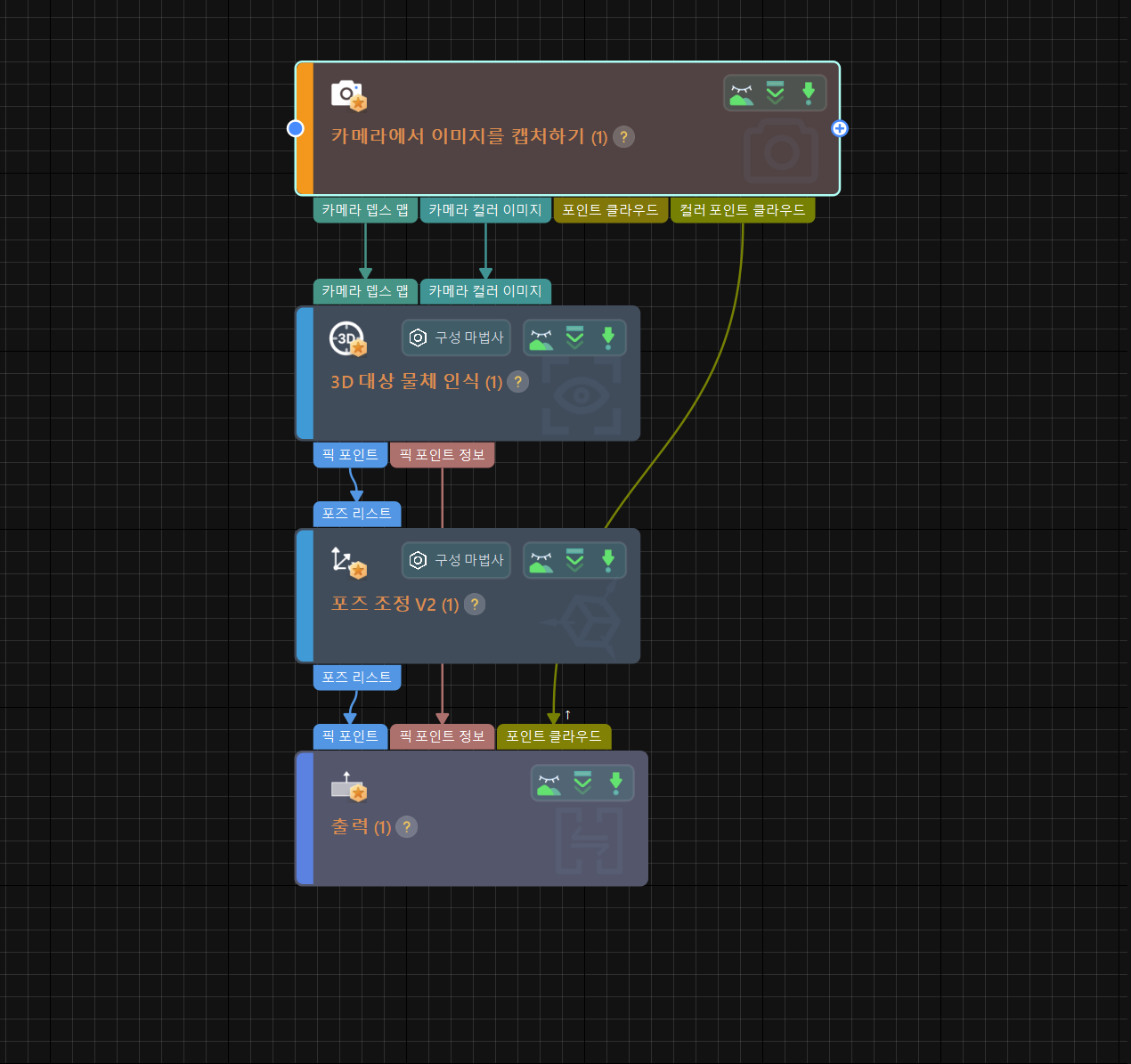Select 카메라 컬러 이미지 output port of camera step

point(485,210)
